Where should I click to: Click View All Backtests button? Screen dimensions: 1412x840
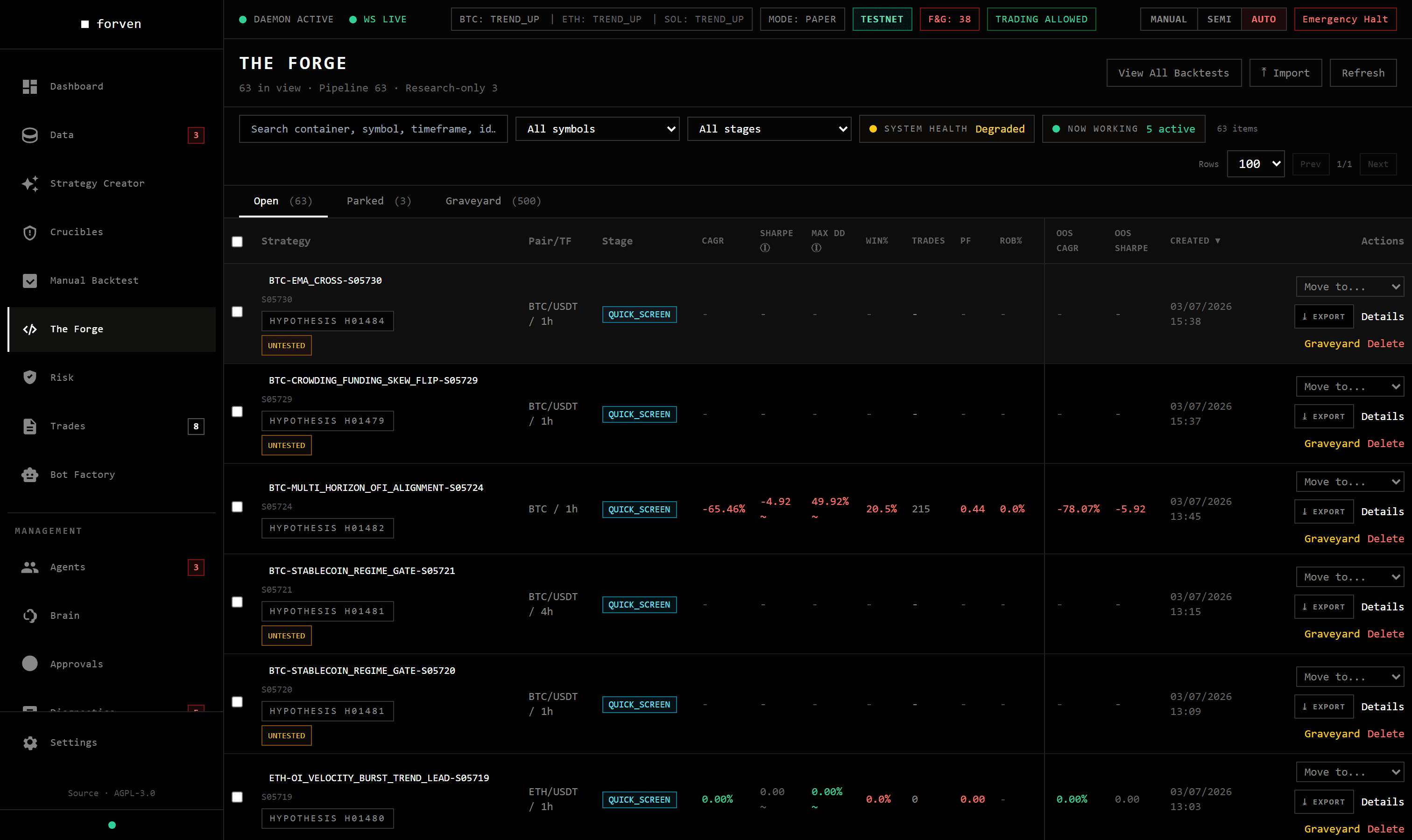tap(1173, 73)
